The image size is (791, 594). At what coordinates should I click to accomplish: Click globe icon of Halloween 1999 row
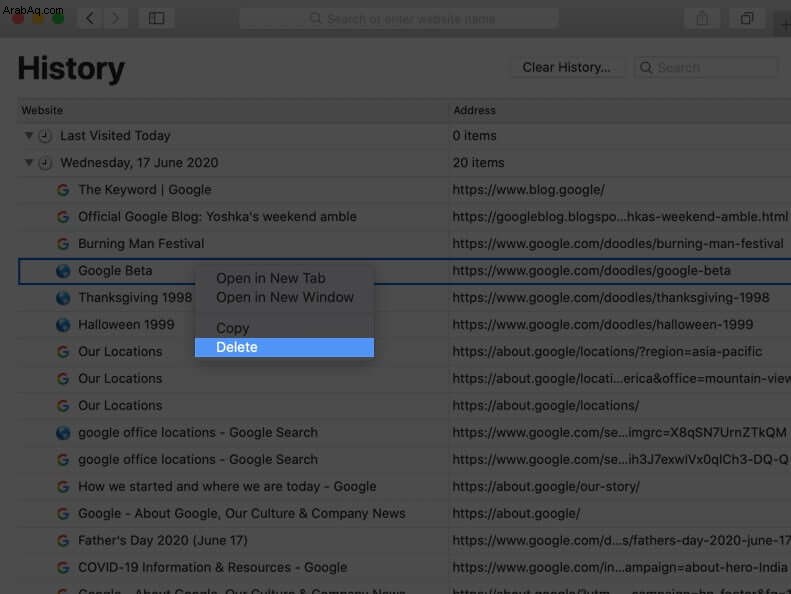pyautogui.click(x=63, y=325)
